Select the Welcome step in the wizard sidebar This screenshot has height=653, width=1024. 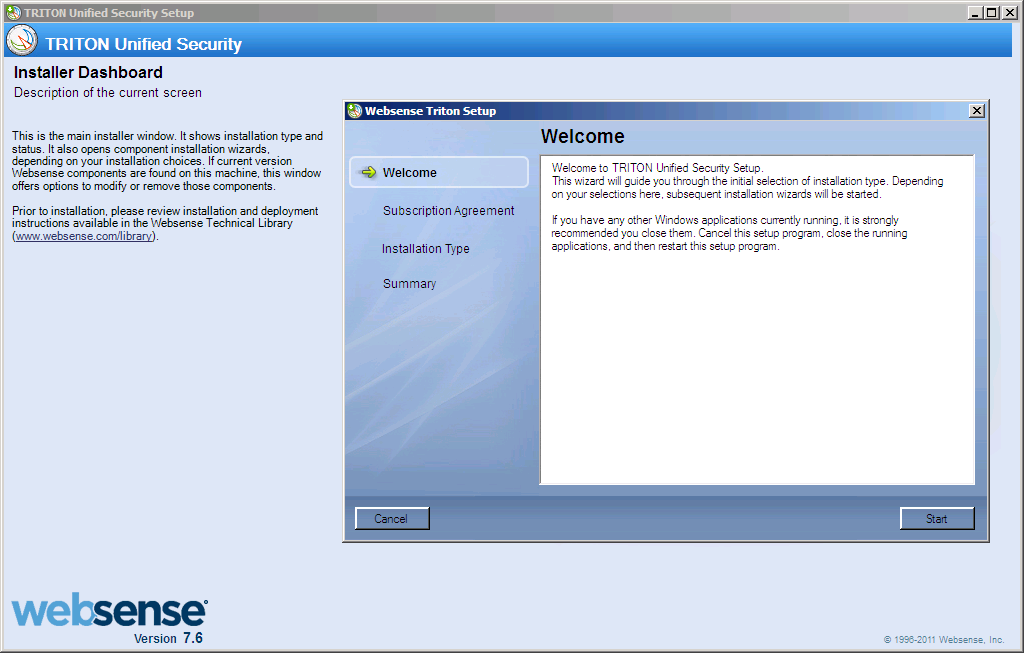pos(439,172)
